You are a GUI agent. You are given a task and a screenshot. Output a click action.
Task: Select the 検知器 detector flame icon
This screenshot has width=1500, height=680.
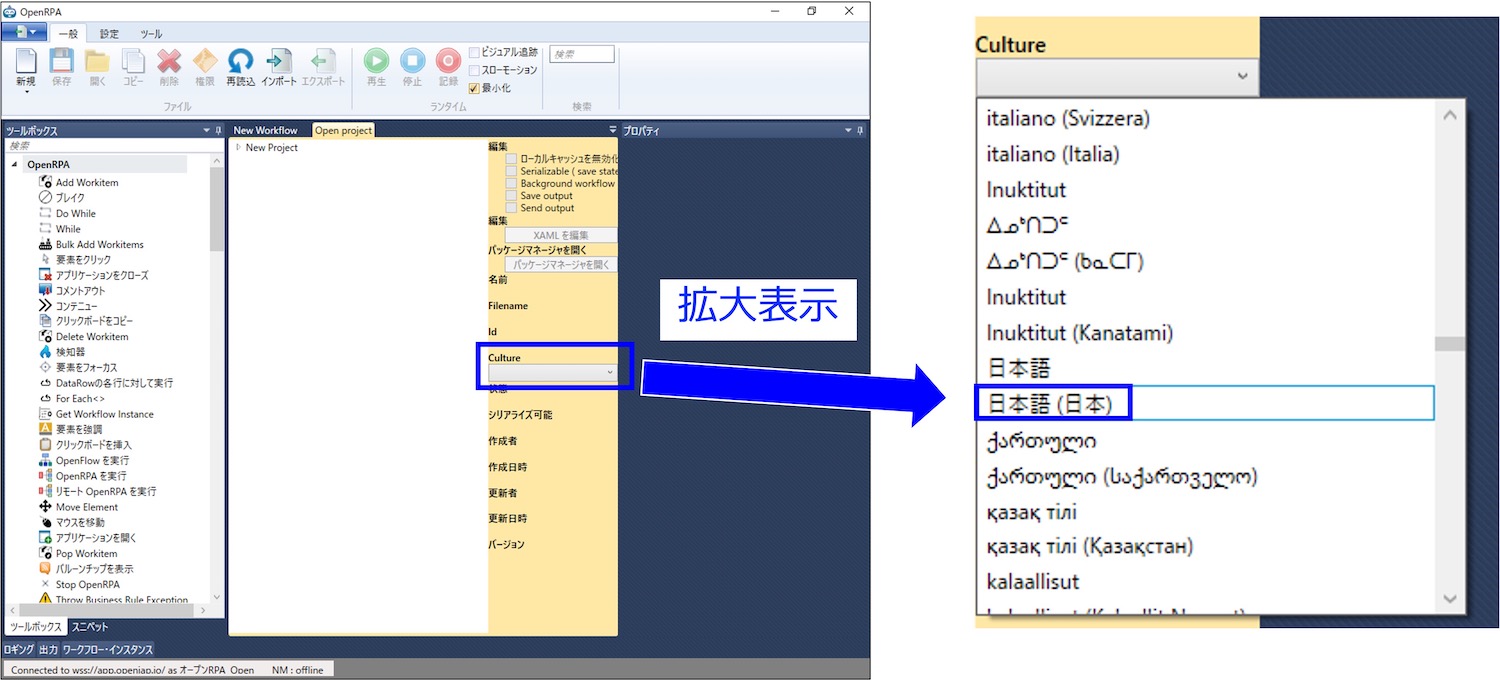[x=45, y=352]
